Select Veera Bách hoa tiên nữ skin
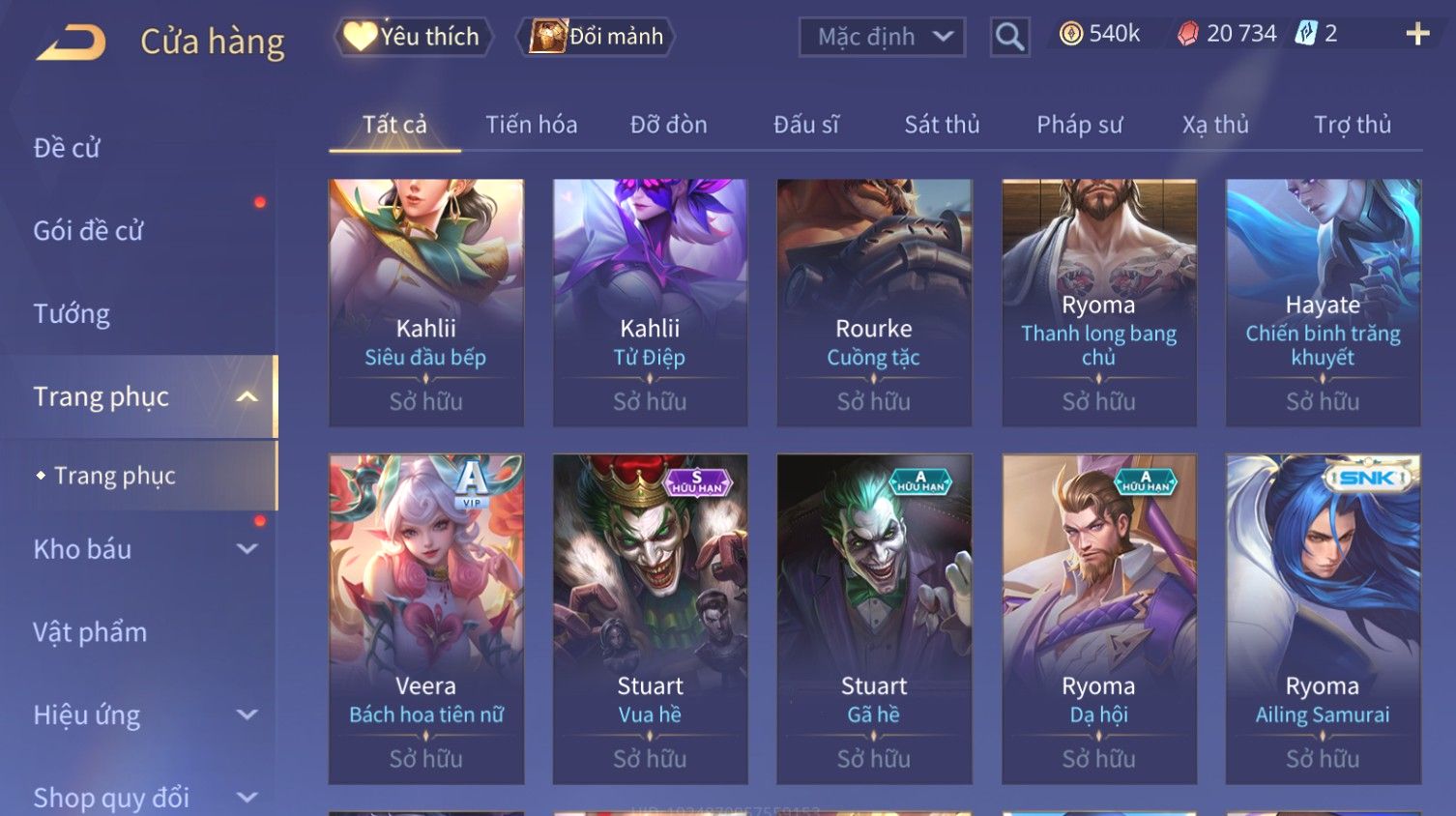 426,619
